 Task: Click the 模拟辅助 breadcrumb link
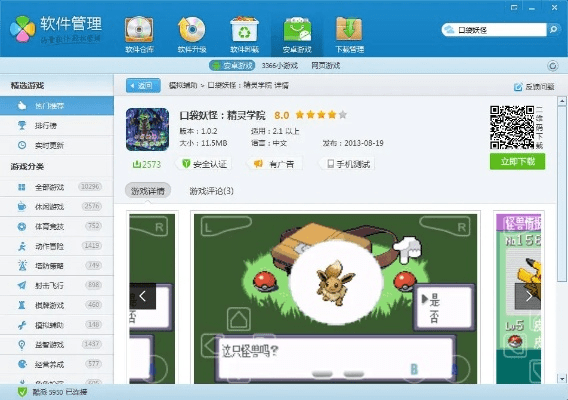183,86
